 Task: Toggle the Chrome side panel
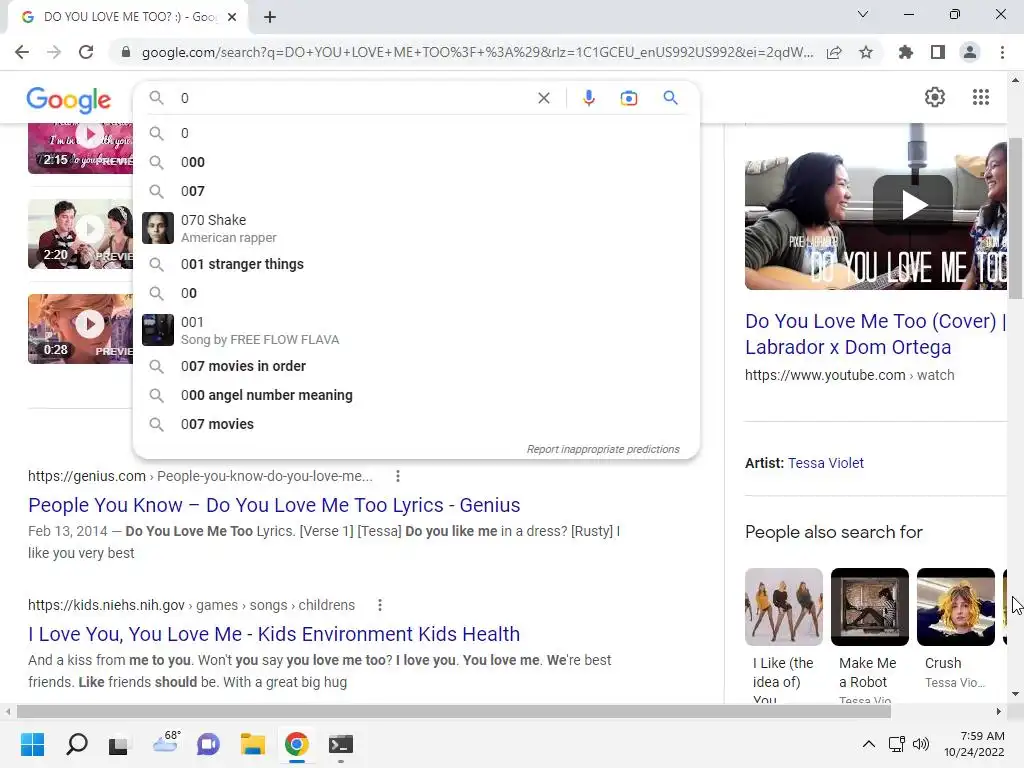pyautogui.click(x=938, y=52)
